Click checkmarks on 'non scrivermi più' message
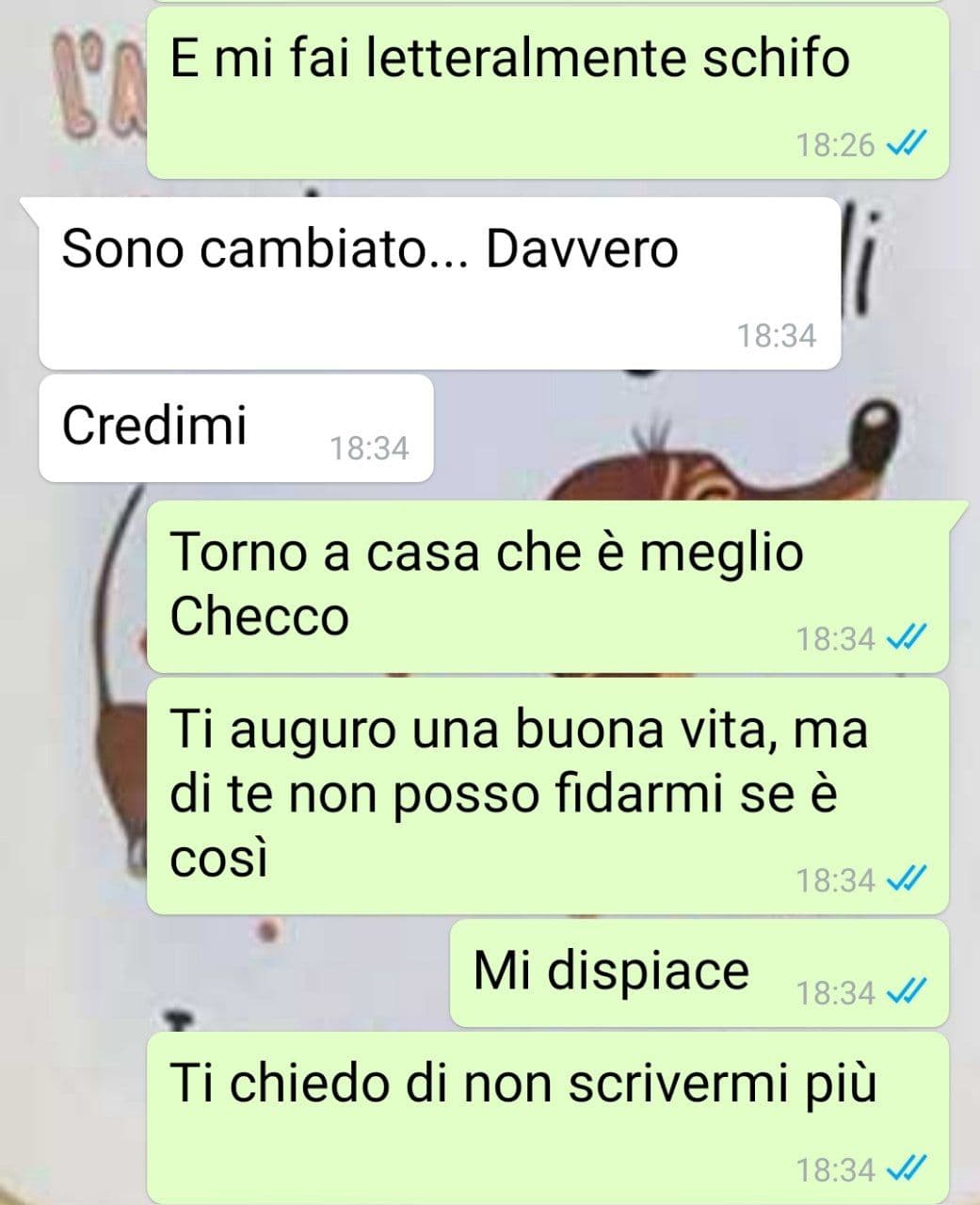Image resolution: width=980 pixels, height=1205 pixels. point(908,1169)
